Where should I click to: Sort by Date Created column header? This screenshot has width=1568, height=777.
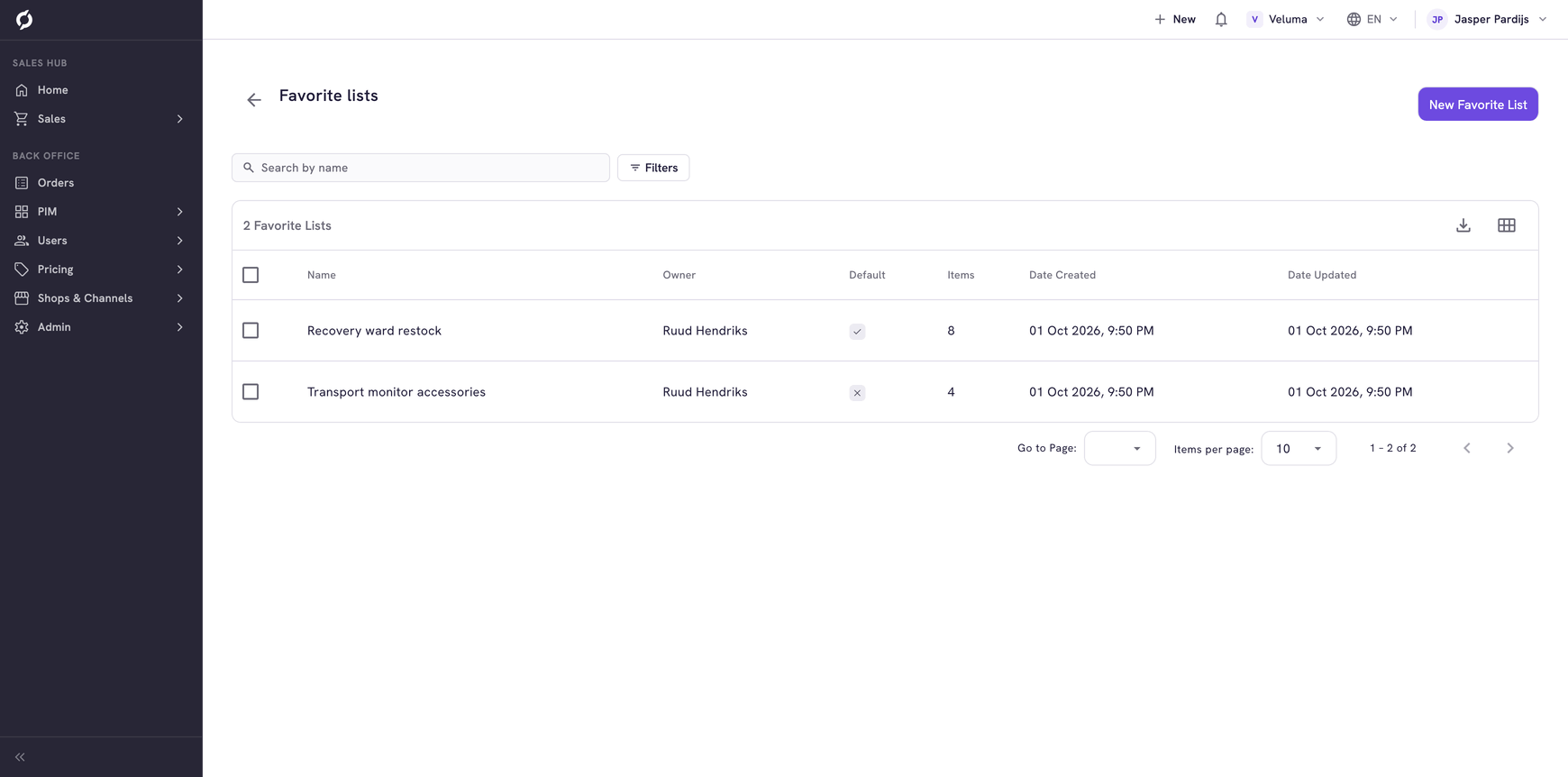coord(1062,275)
